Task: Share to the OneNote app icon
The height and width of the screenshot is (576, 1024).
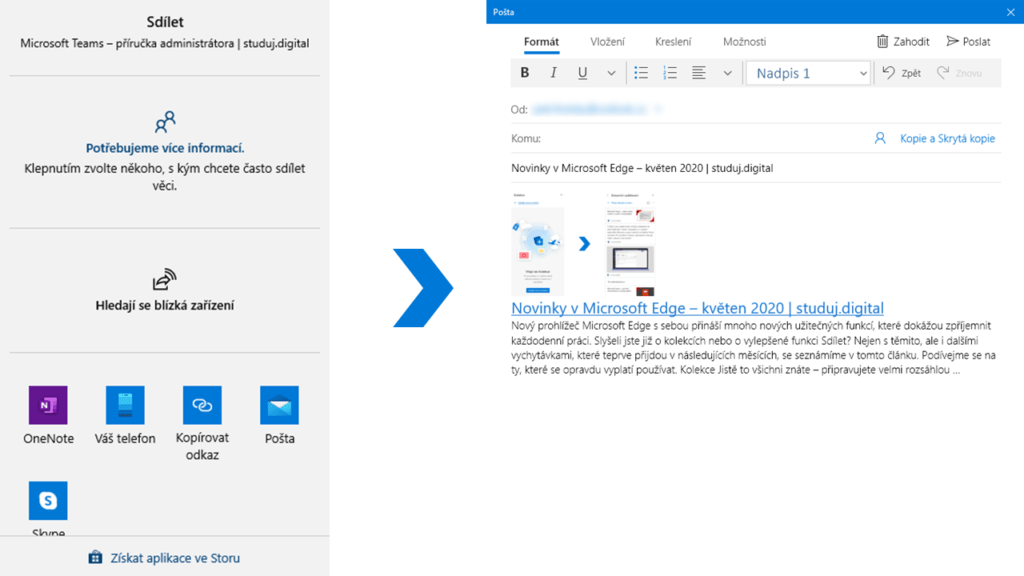Action: tap(48, 406)
